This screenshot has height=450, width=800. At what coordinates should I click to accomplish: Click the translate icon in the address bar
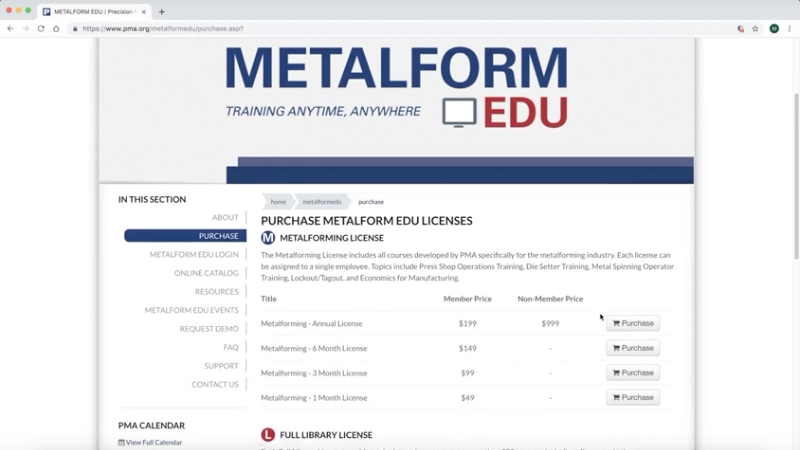point(740,28)
